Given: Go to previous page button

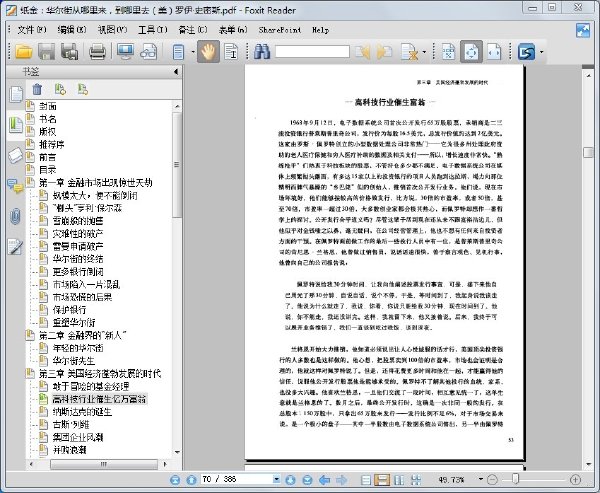Looking at the screenshot, I should (x=191, y=480).
